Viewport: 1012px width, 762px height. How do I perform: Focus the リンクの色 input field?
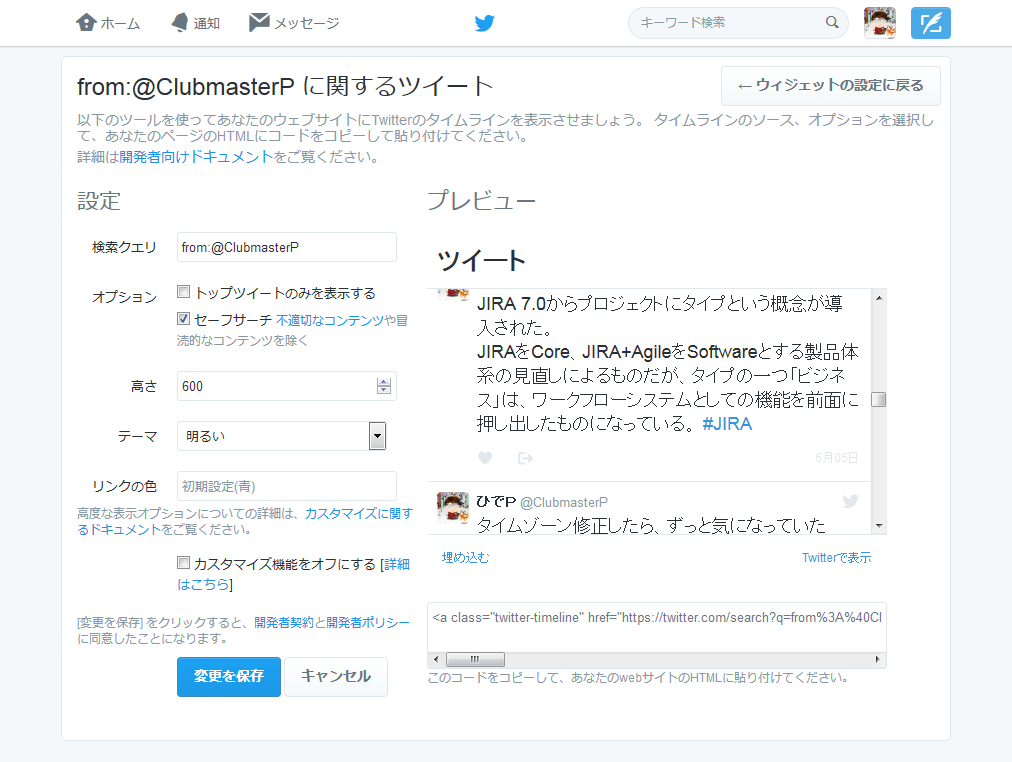click(287, 486)
